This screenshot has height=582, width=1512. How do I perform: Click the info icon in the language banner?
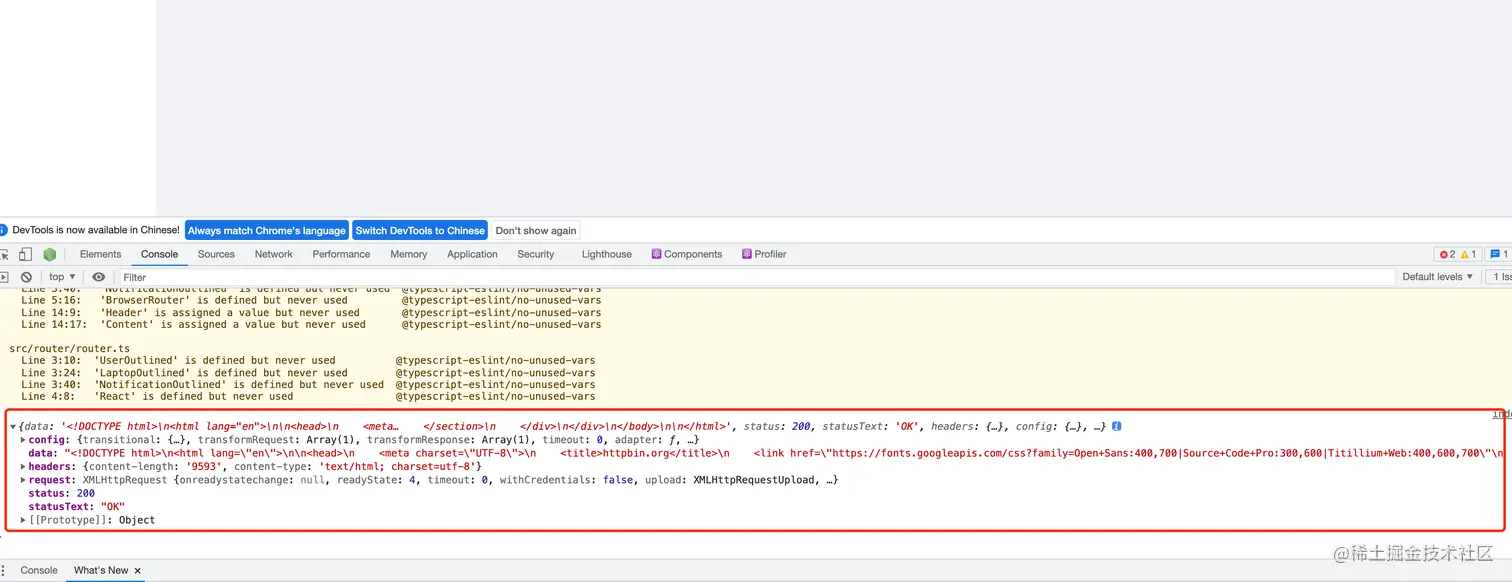click(3, 230)
